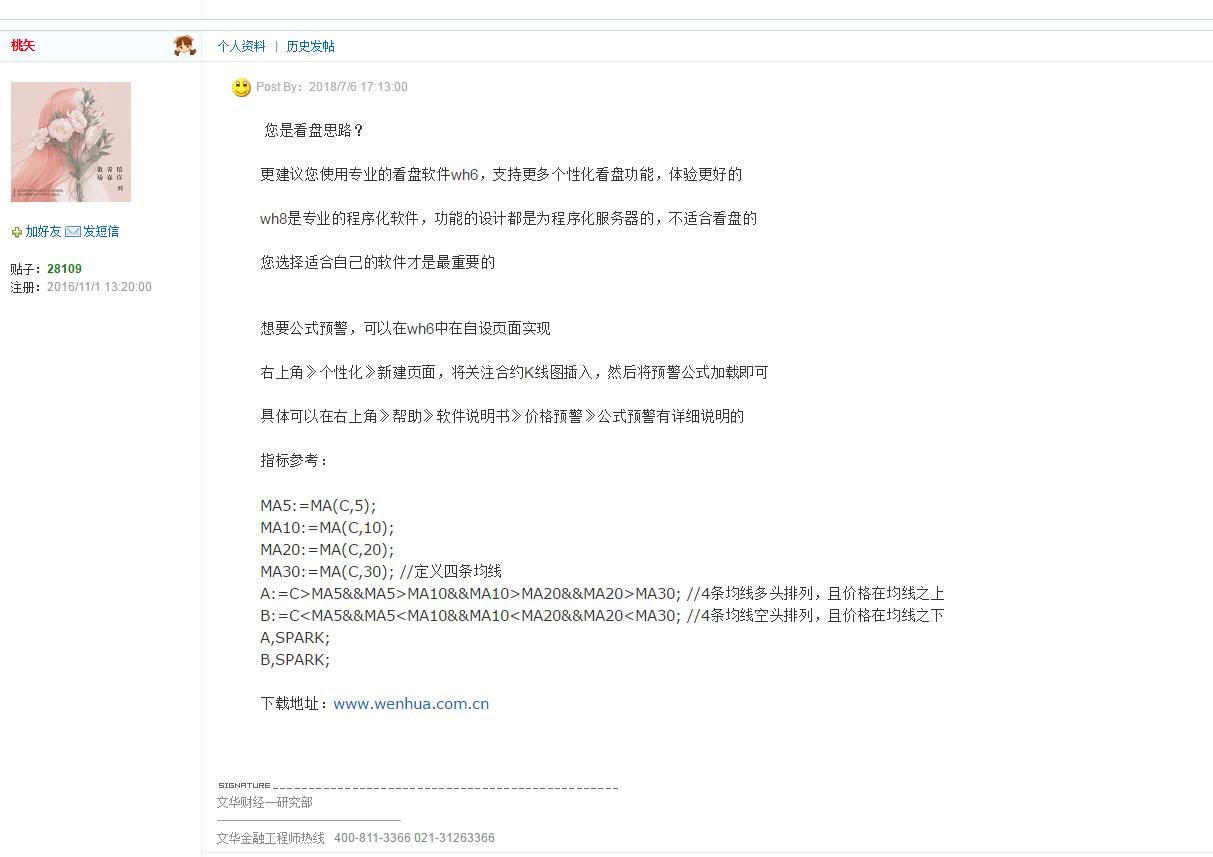This screenshot has width=1213, height=857.
Task: Click the line starting 想要公式预警
Action: point(405,329)
